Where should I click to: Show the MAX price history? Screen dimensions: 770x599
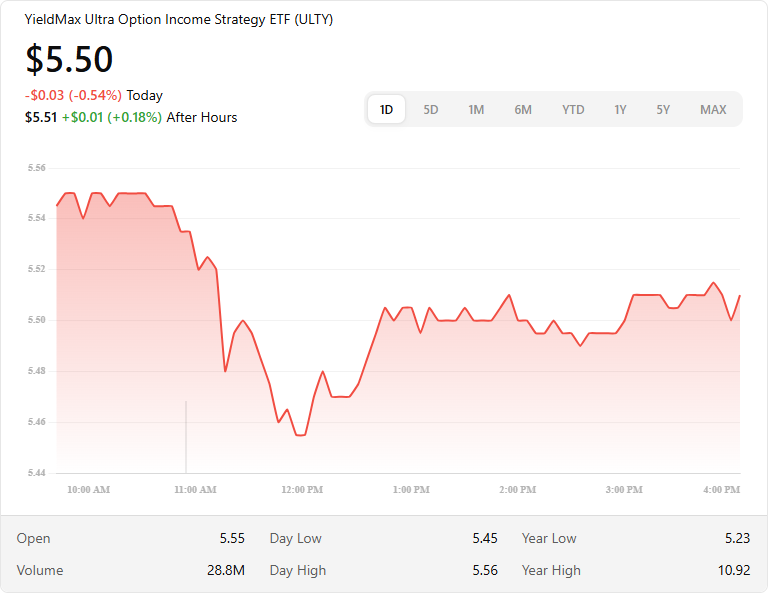[x=713, y=110]
